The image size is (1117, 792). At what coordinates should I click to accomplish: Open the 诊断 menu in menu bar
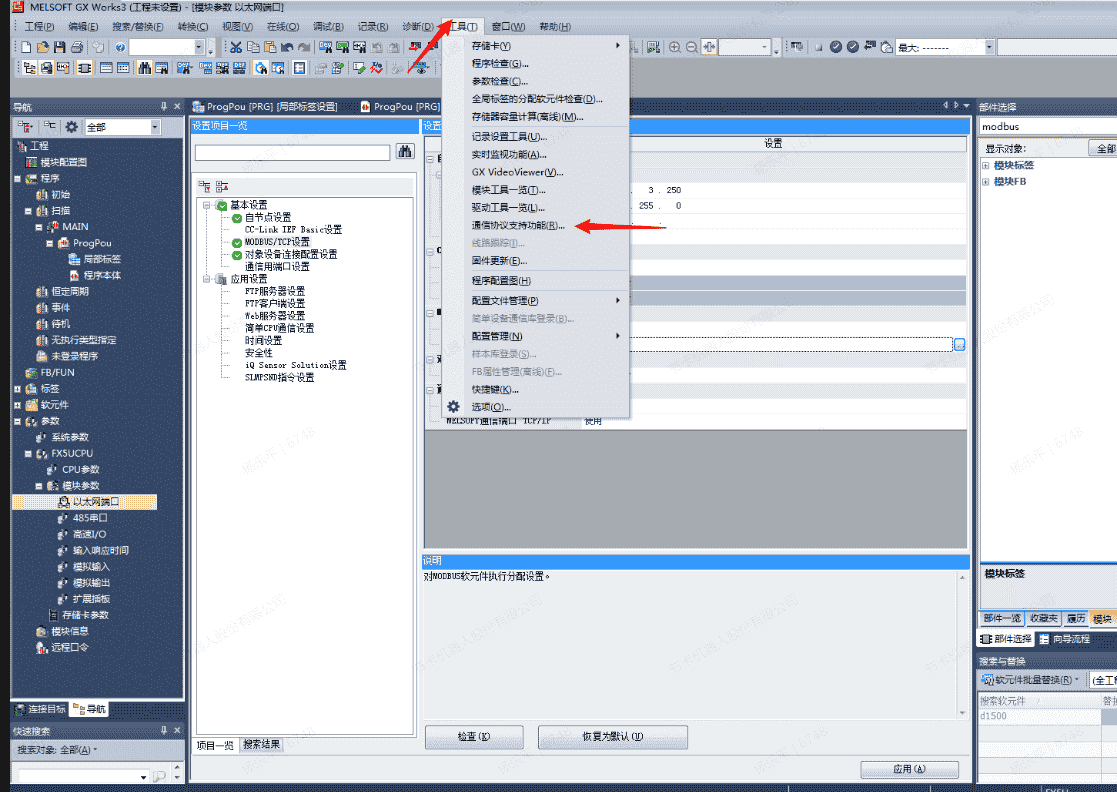417,26
